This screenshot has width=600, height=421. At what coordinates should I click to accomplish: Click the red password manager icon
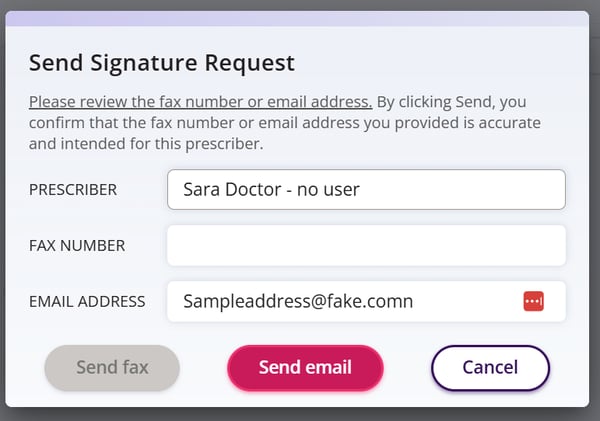[x=533, y=301]
